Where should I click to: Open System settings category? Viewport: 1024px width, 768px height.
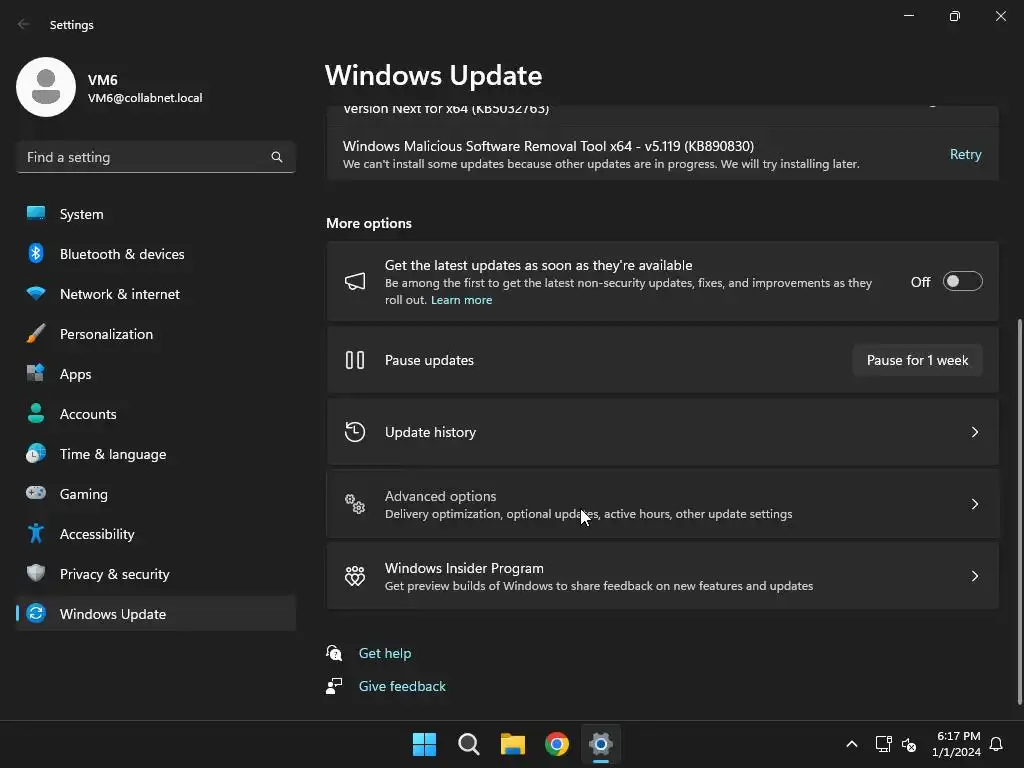155,214
